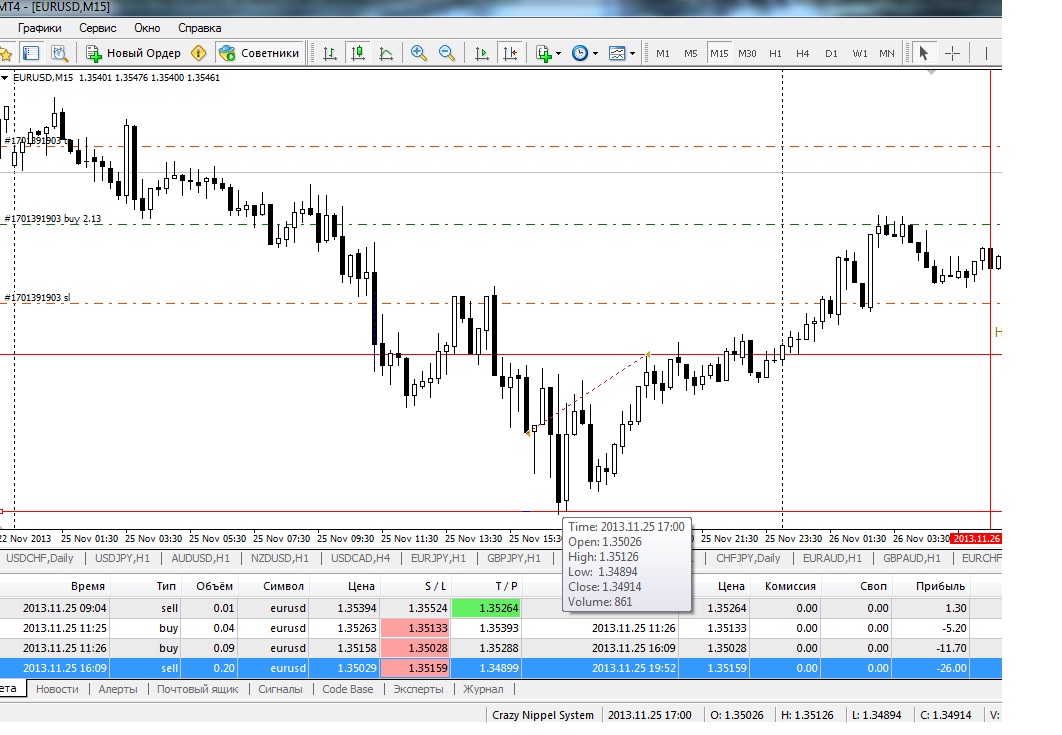Click the add indicators icon

(x=544, y=53)
